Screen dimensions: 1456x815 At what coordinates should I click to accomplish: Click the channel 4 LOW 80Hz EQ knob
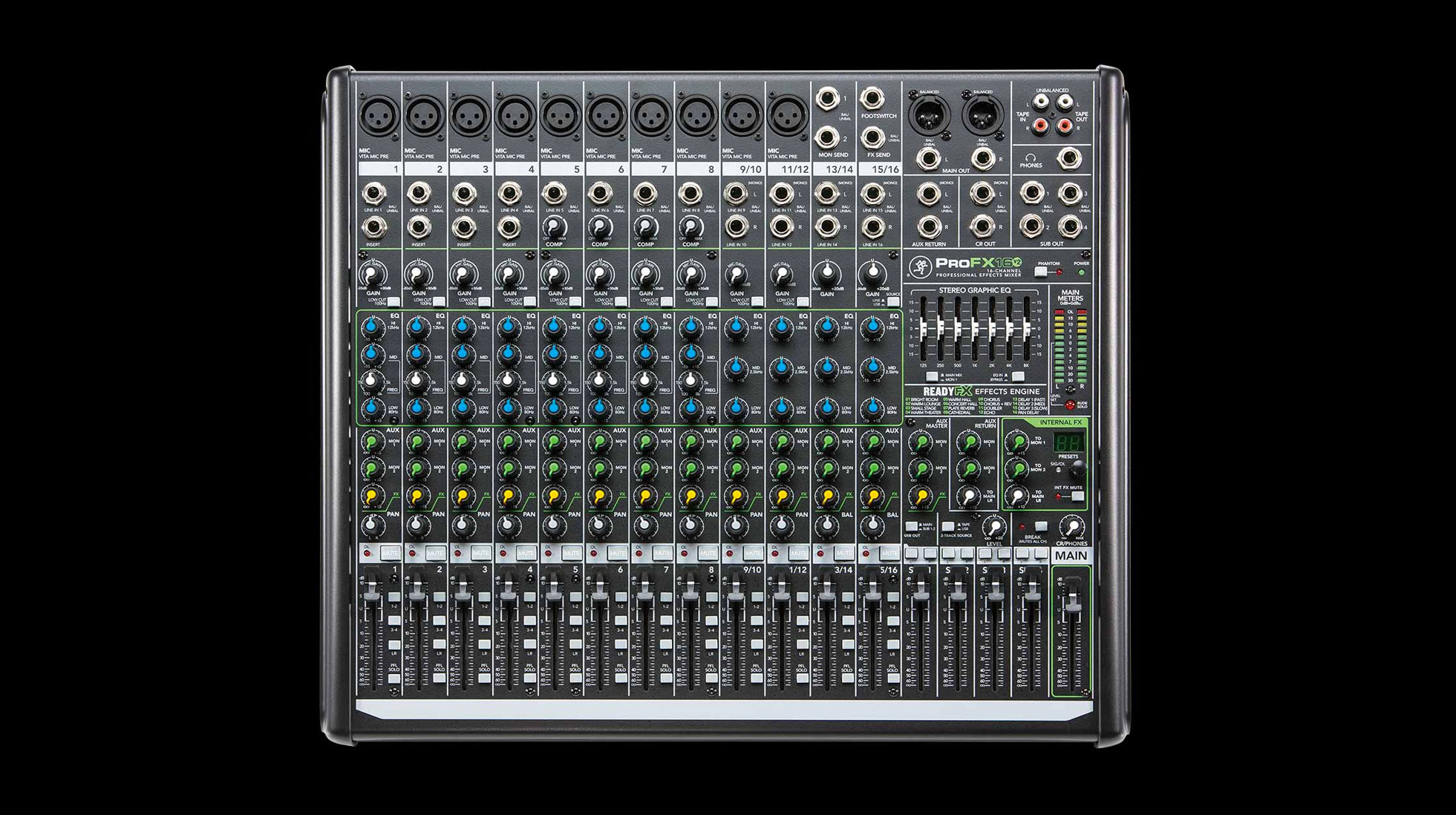(x=509, y=407)
